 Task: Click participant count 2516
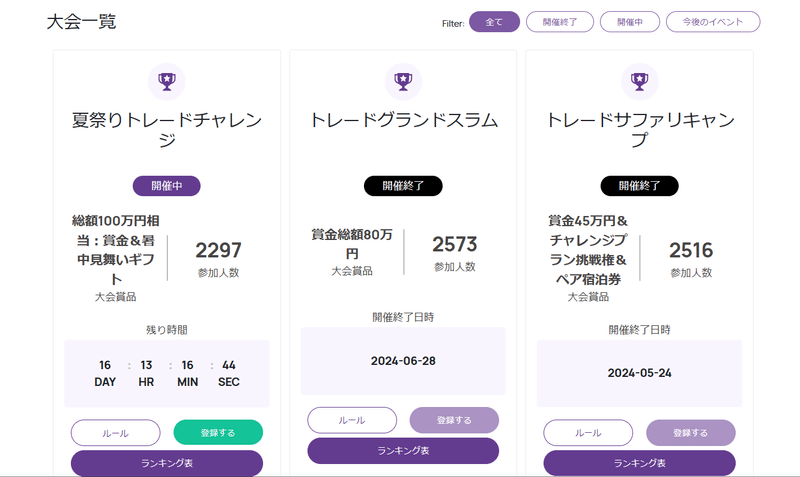(691, 250)
